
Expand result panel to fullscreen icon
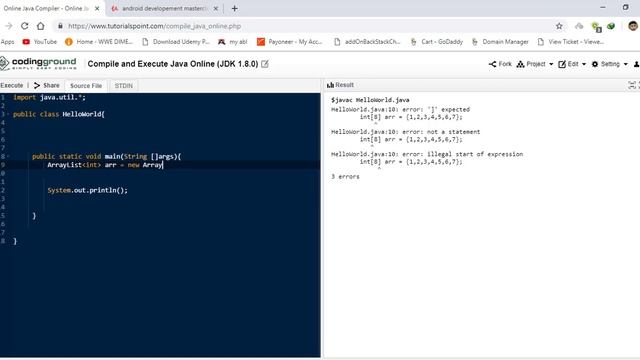(632, 85)
